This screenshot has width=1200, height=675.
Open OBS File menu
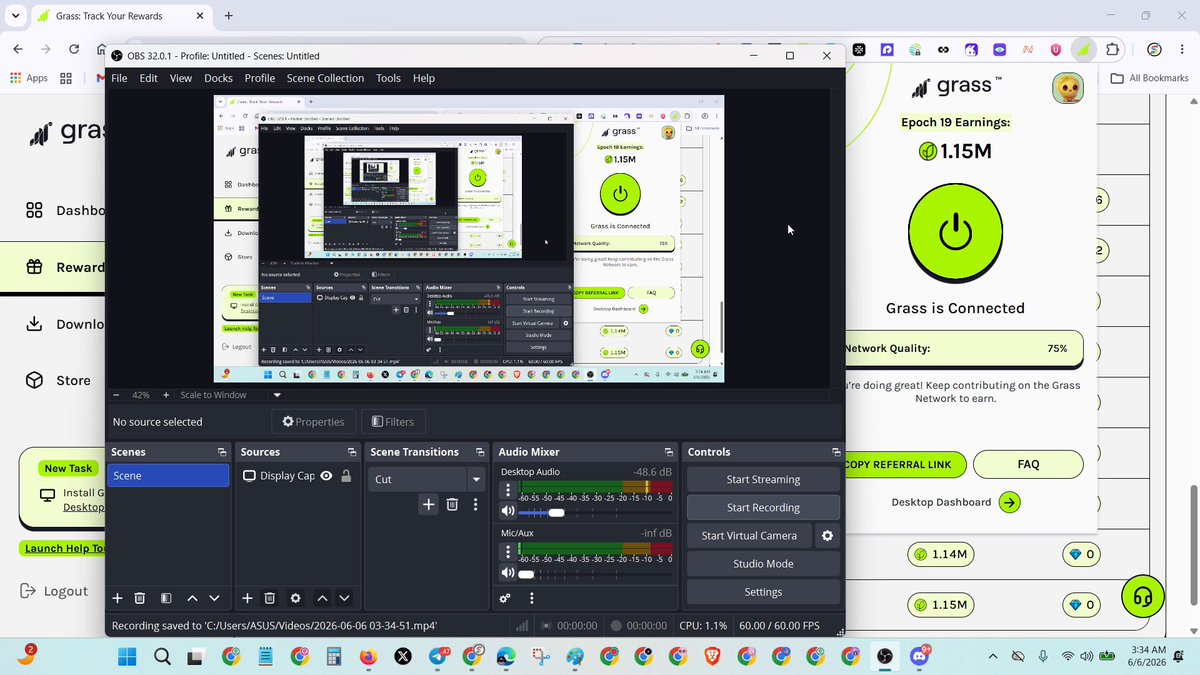coord(119,78)
